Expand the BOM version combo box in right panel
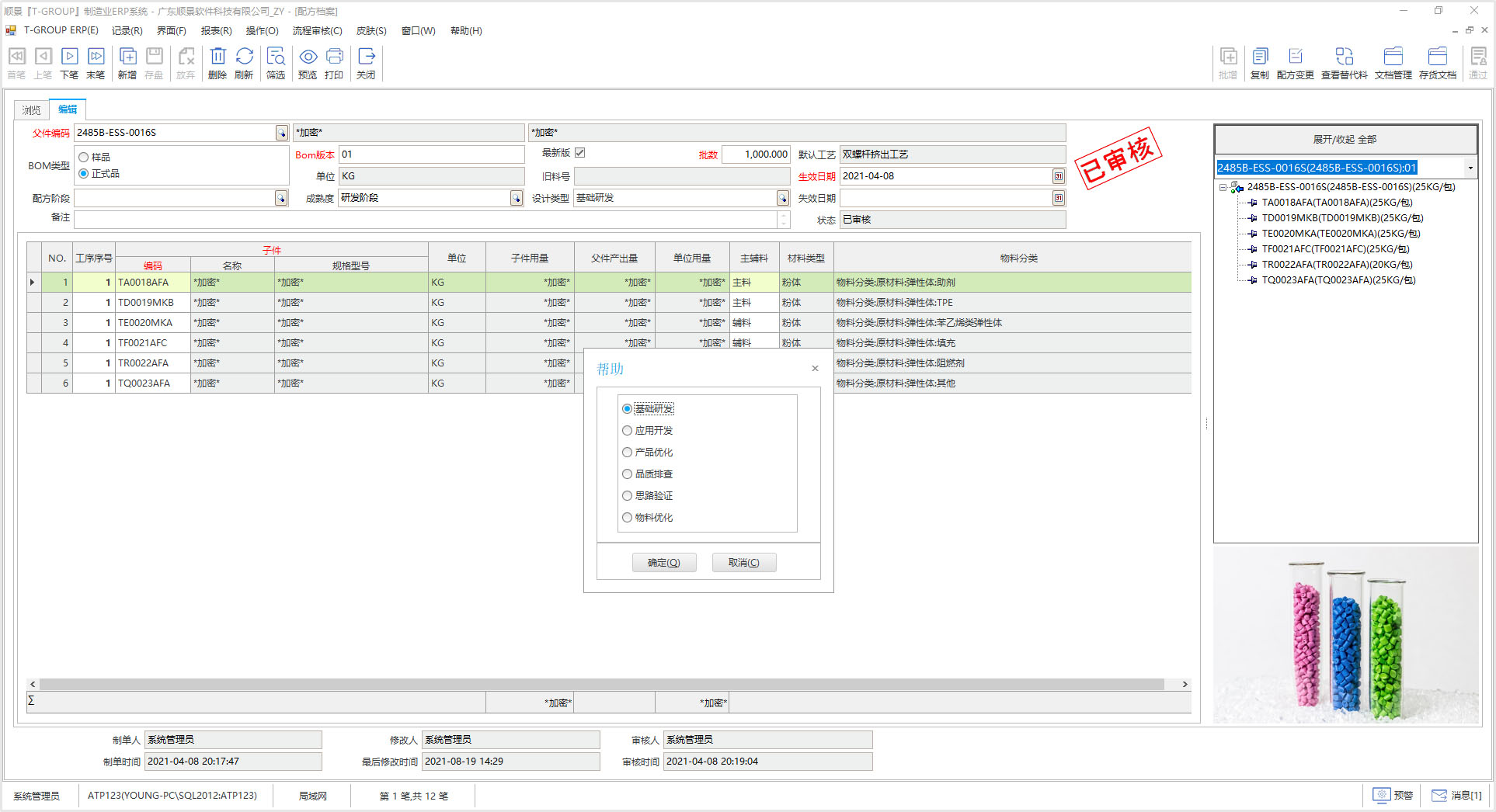Image resolution: width=1496 pixels, height=812 pixels. pos(1470,168)
